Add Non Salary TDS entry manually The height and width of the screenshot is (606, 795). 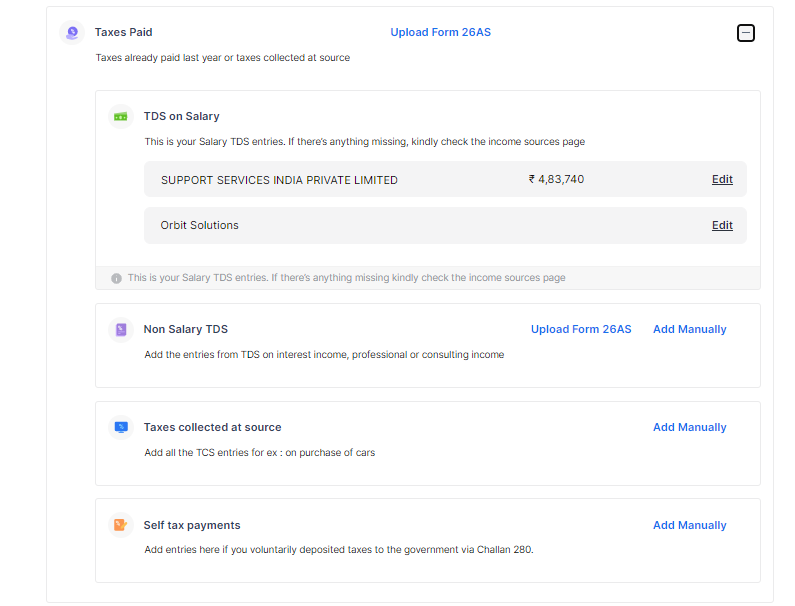point(690,329)
